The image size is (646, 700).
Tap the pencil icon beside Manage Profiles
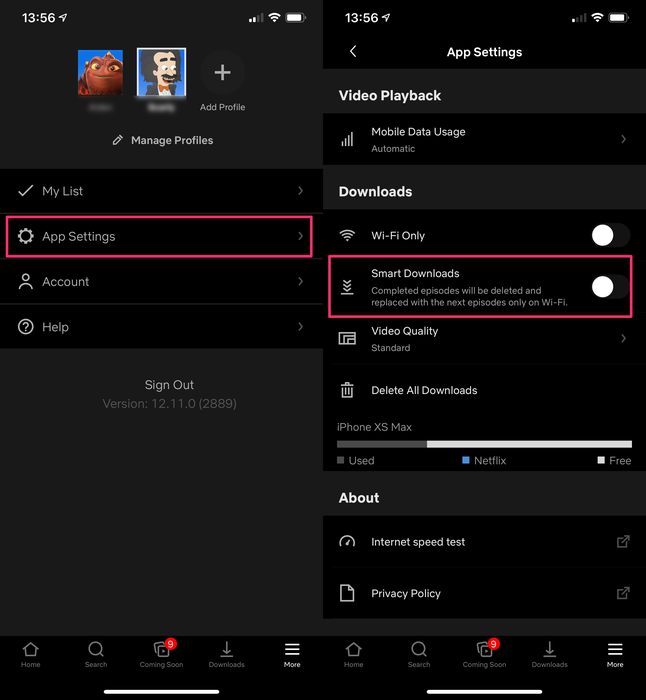tap(117, 140)
